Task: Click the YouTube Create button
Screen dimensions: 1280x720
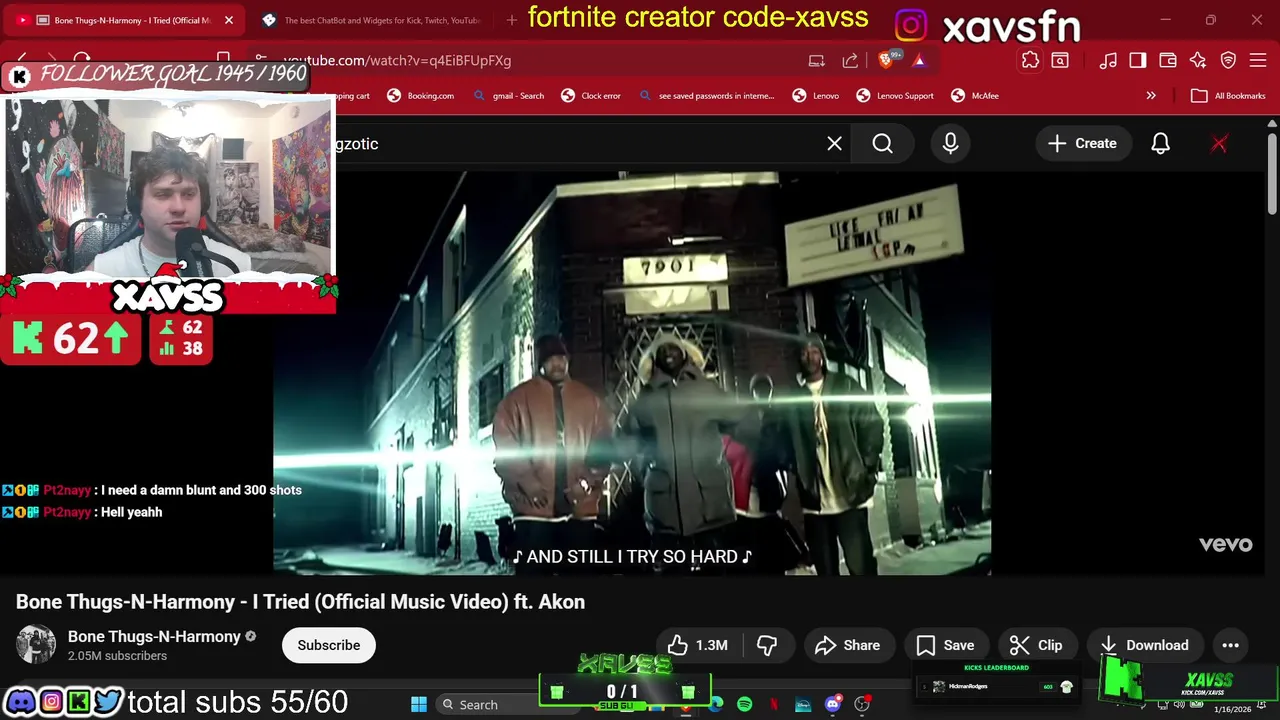Action: tap(1082, 144)
